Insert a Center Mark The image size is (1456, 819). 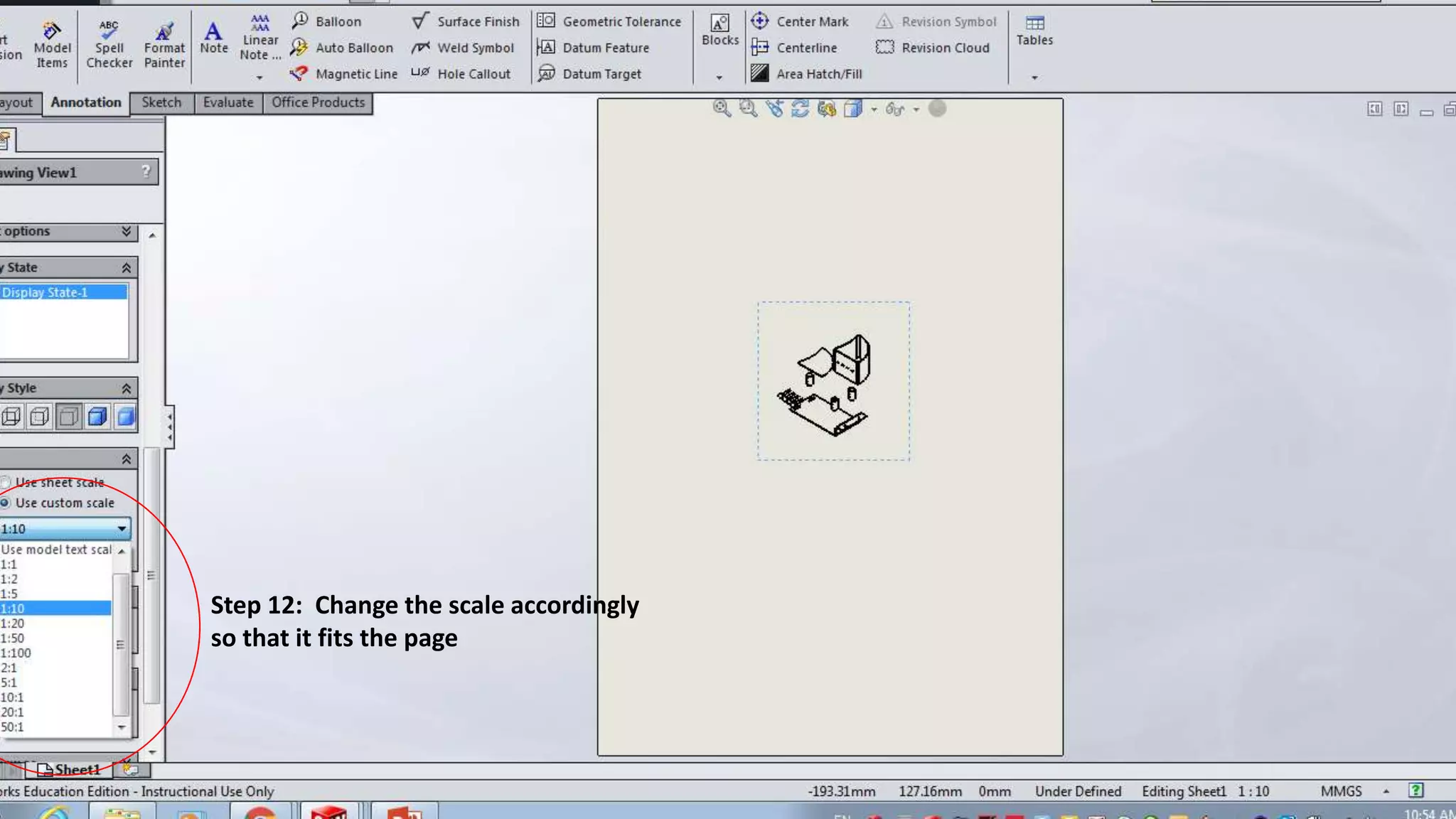800,21
